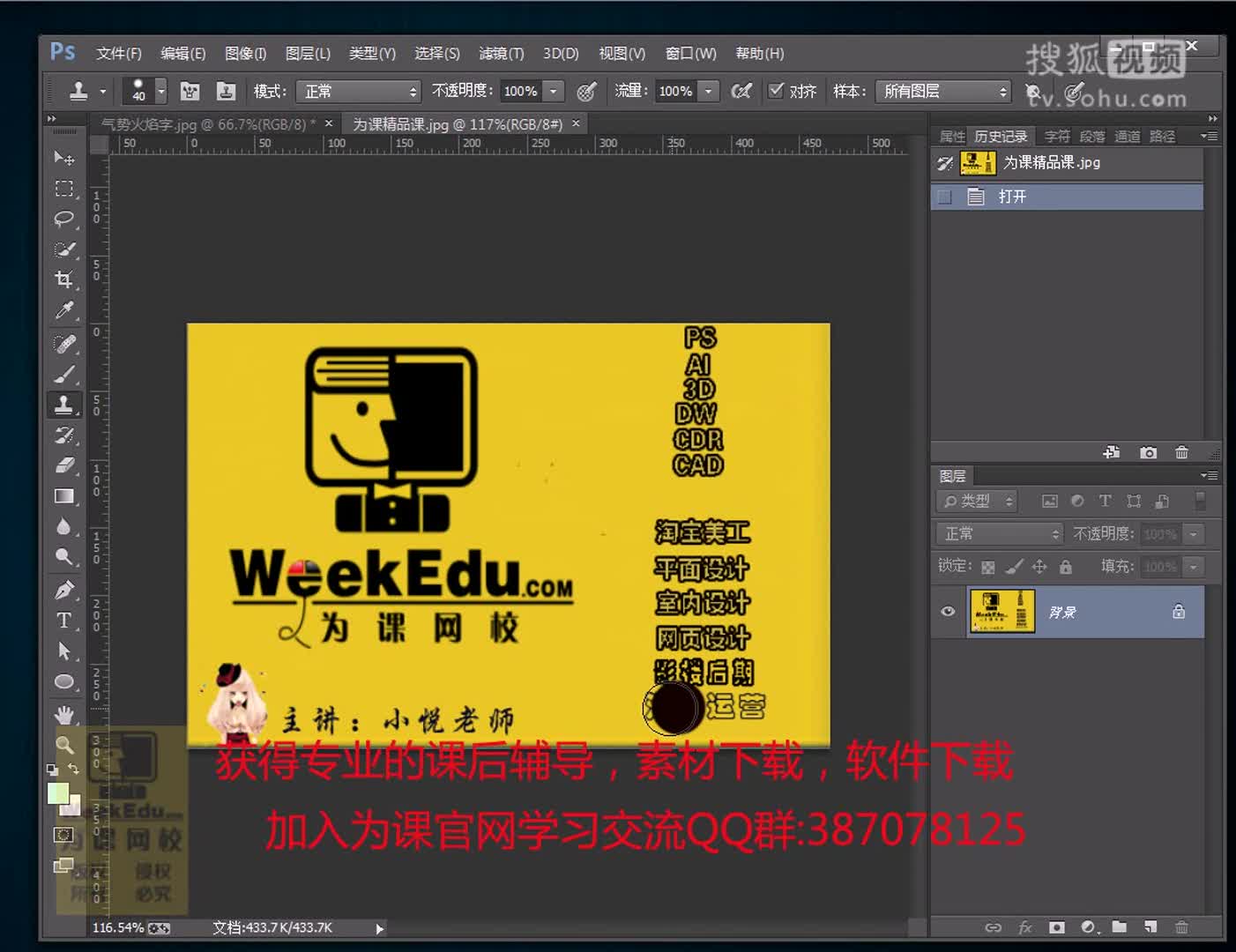
Task: Toggle the 对齐 (Aligned) checkbox
Action: [x=776, y=90]
